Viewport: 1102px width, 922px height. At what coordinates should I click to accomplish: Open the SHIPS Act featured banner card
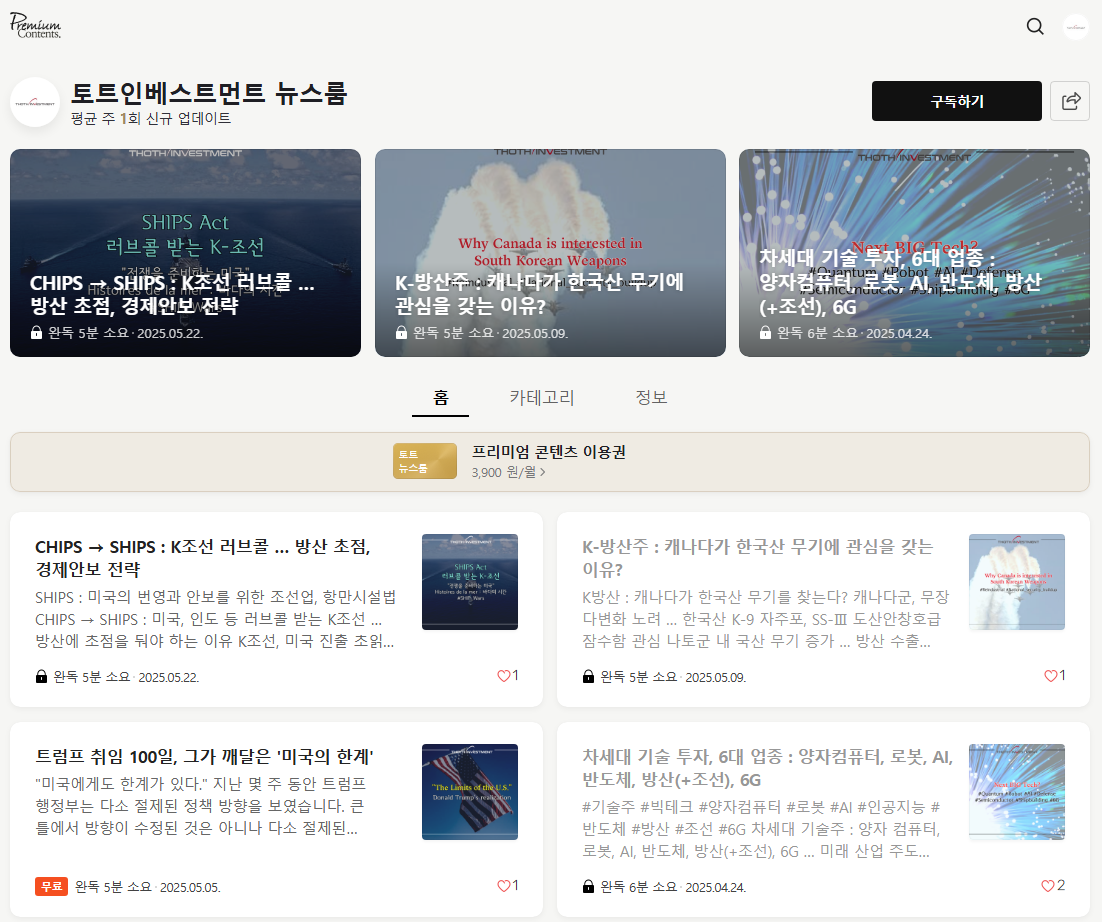185,253
